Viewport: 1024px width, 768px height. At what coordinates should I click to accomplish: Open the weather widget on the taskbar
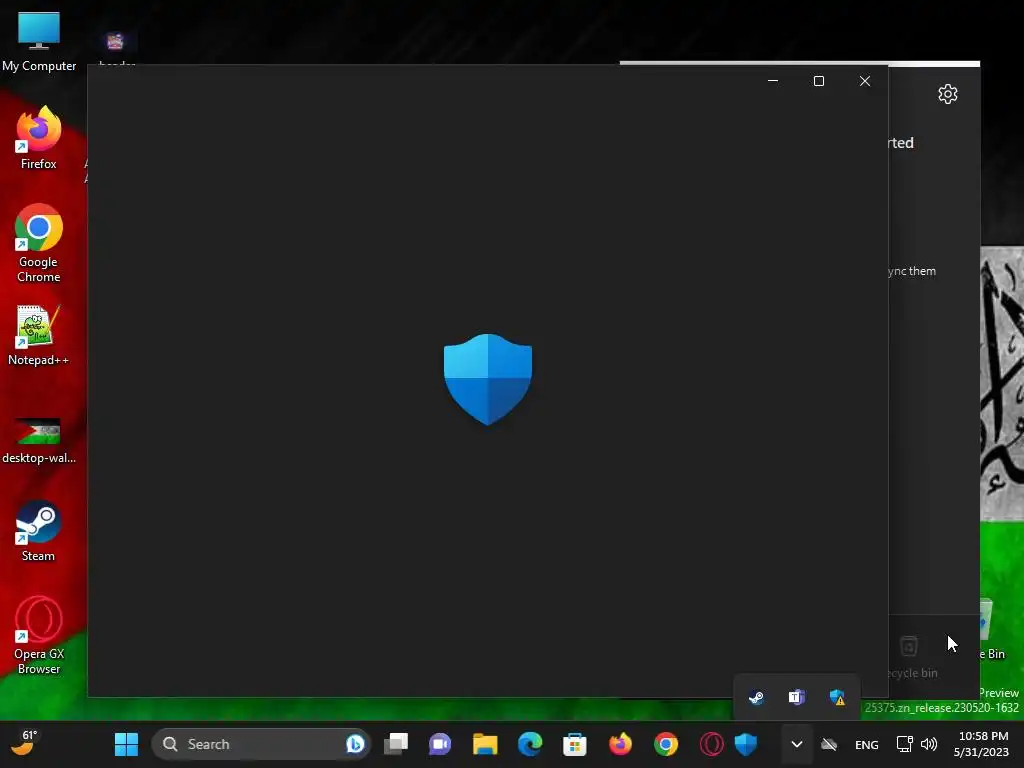pos(25,743)
